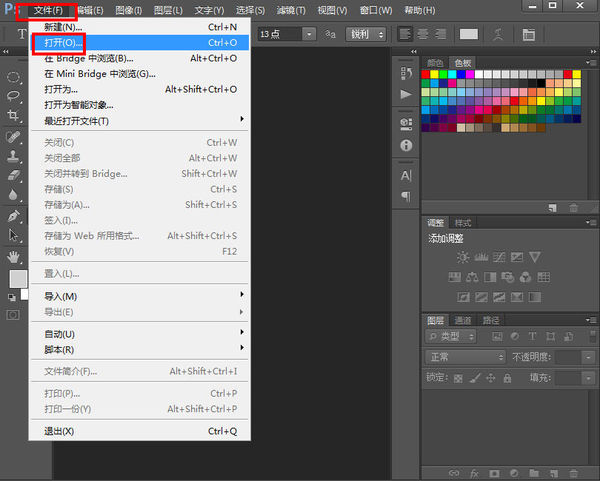600x481 pixels.
Task: Open the Info panel icon
Action: [x=406, y=145]
